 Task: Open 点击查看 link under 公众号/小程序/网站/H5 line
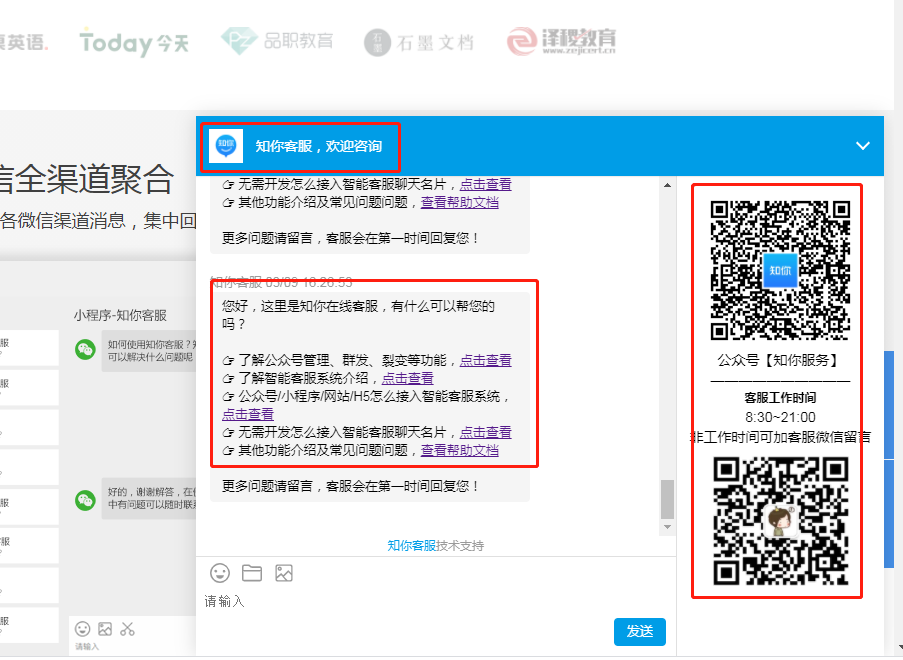pos(248,414)
